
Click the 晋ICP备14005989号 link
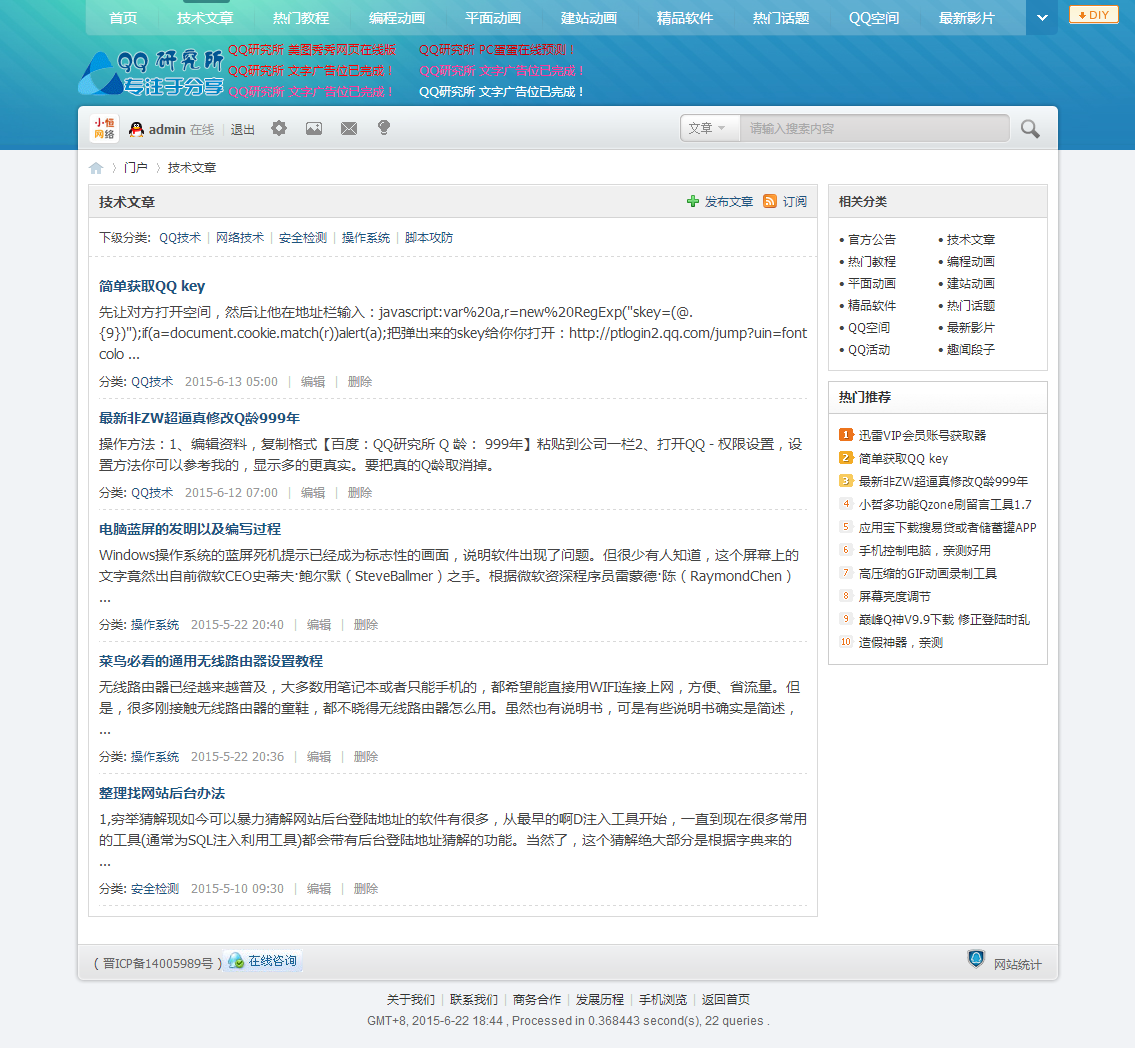[x=158, y=963]
